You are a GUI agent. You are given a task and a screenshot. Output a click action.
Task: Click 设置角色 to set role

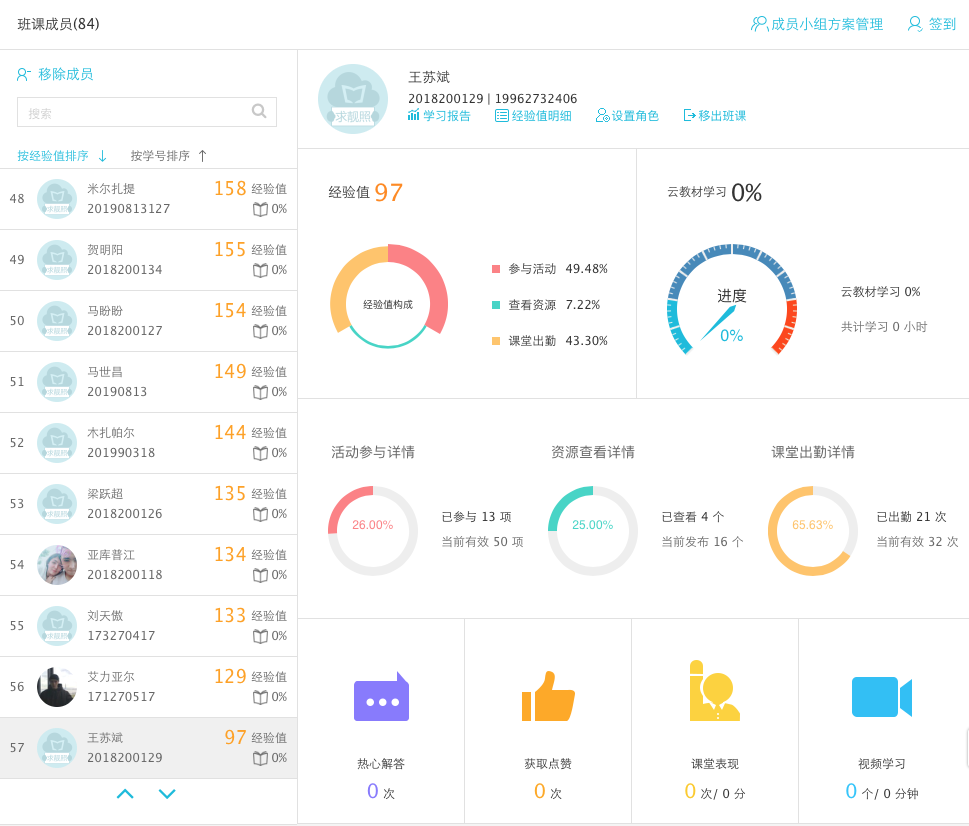[x=627, y=116]
